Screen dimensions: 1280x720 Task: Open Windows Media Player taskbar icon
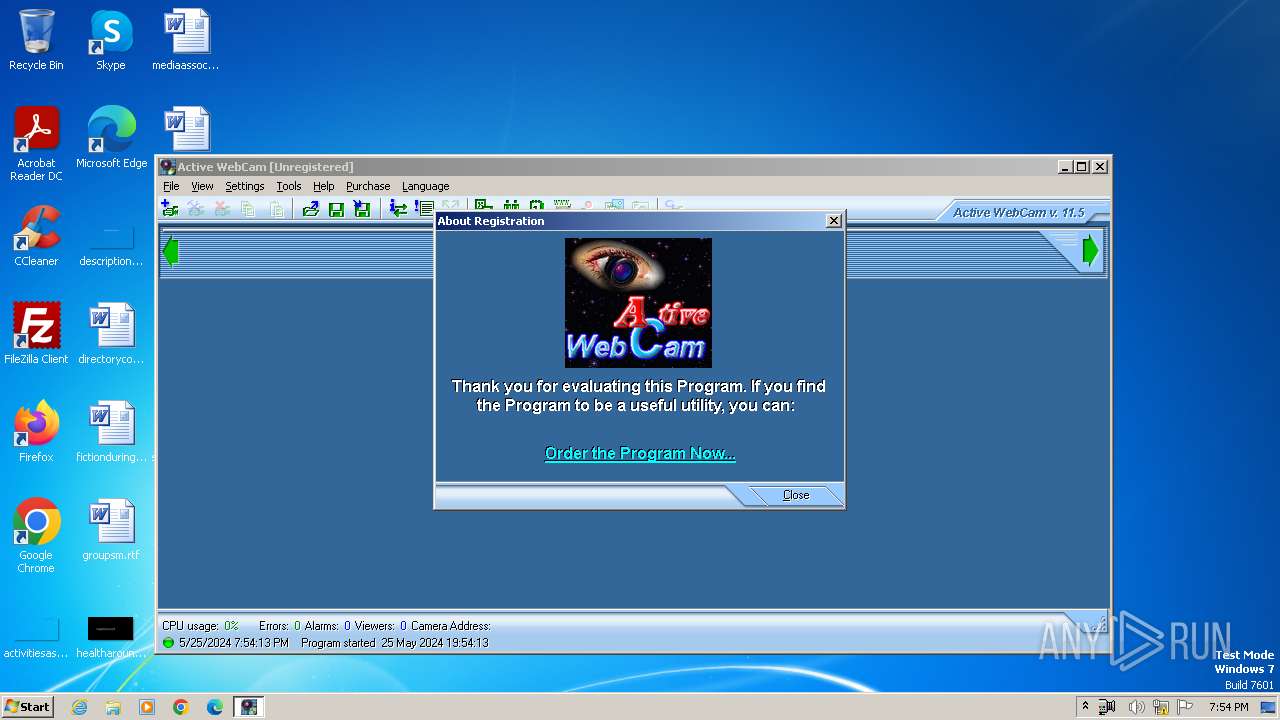[x=147, y=707]
